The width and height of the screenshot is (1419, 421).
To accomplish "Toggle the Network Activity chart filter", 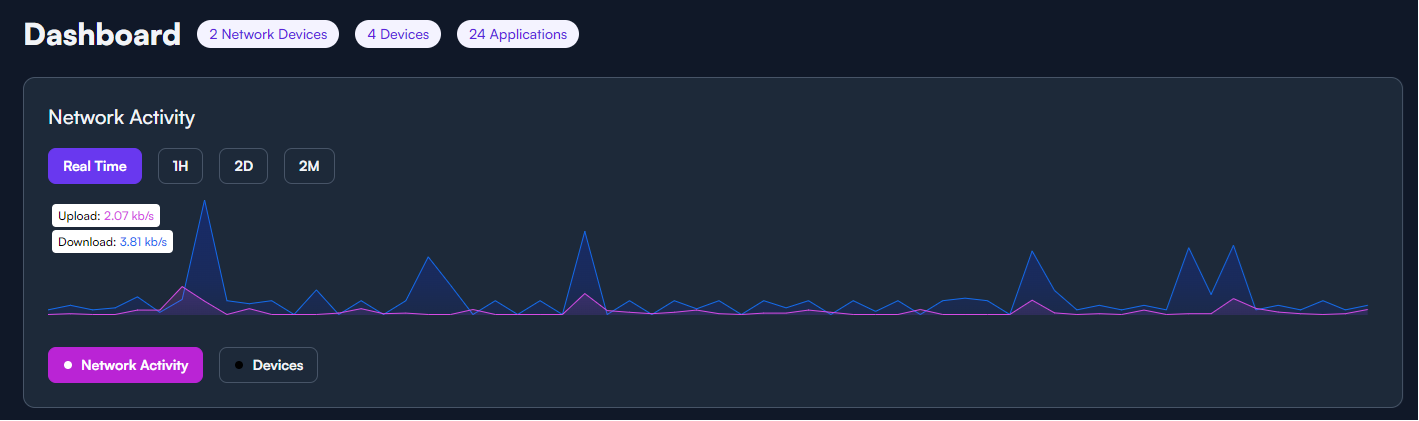I will (x=125, y=365).
